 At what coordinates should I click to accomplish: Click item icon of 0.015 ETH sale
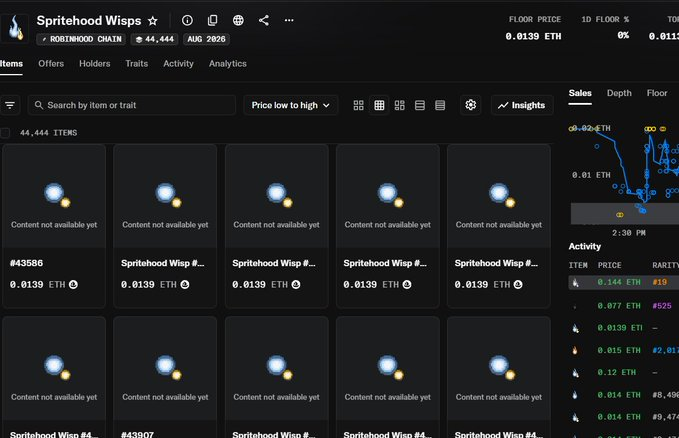pos(575,350)
